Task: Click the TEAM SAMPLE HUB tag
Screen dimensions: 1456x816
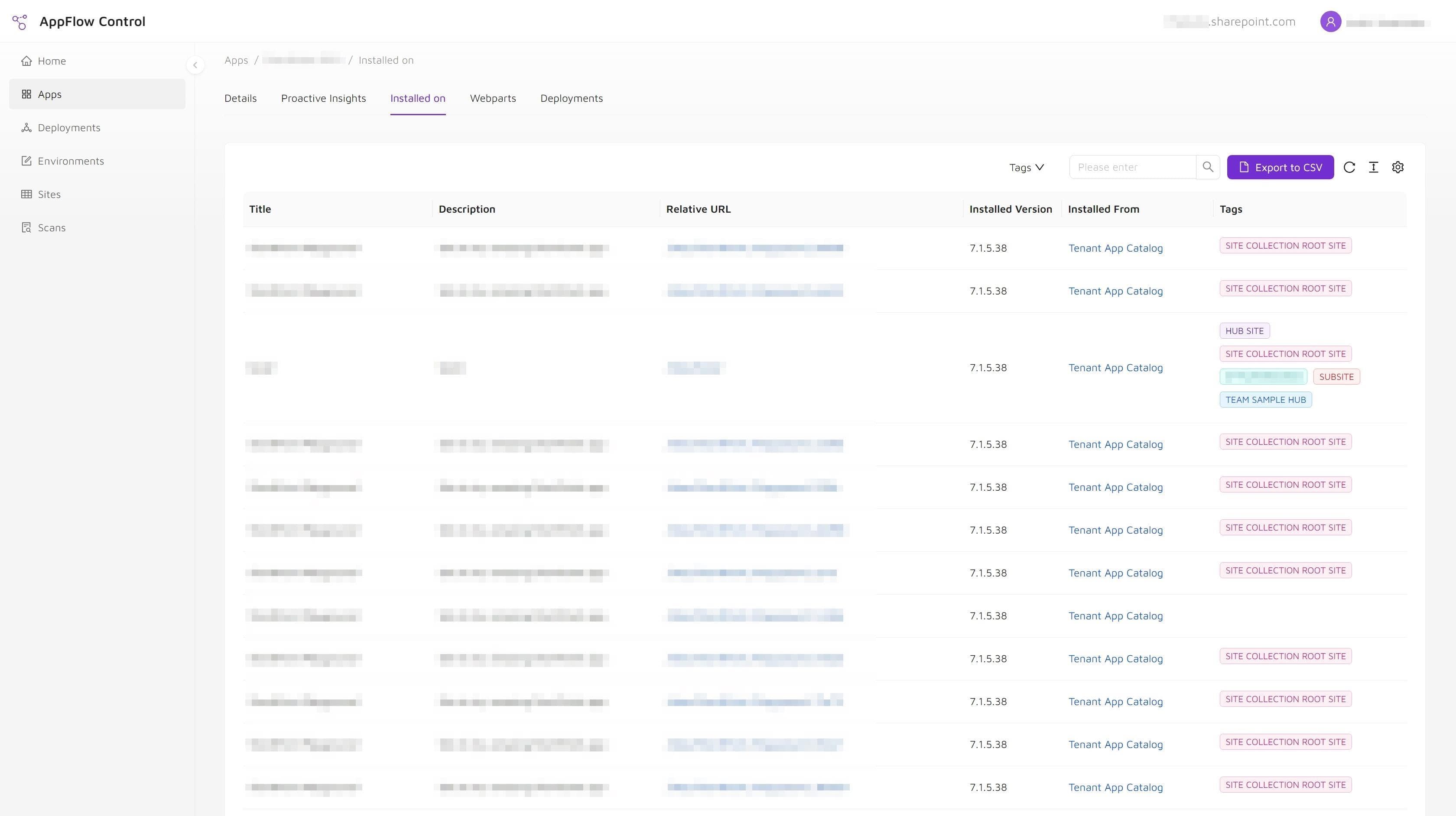Action: point(1265,400)
